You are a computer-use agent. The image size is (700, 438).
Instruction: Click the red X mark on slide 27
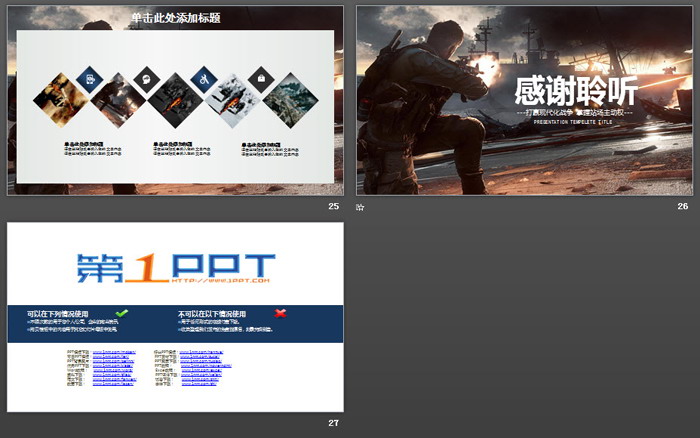(x=280, y=313)
